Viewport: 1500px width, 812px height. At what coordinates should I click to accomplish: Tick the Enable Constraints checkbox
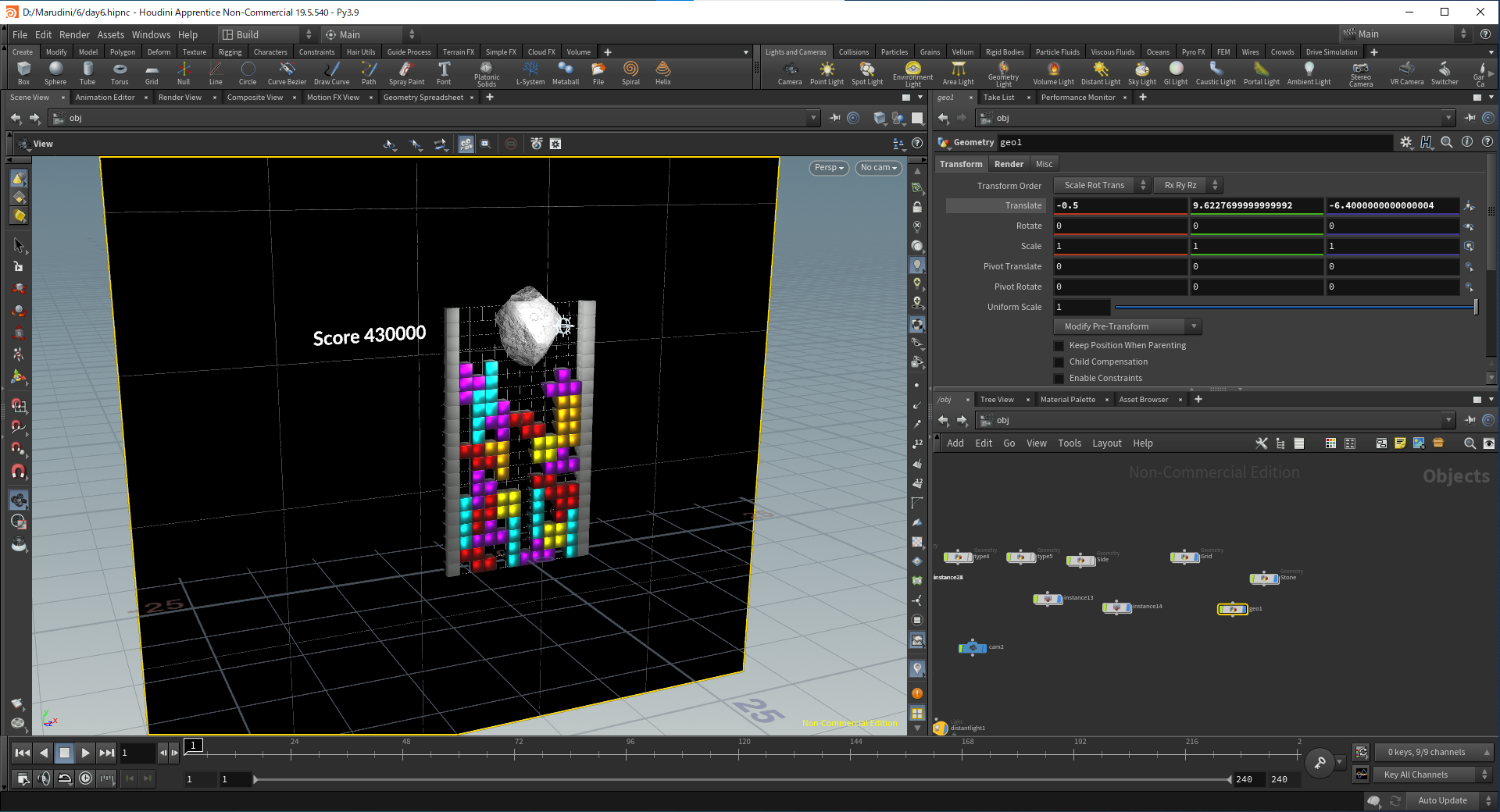tap(1059, 379)
